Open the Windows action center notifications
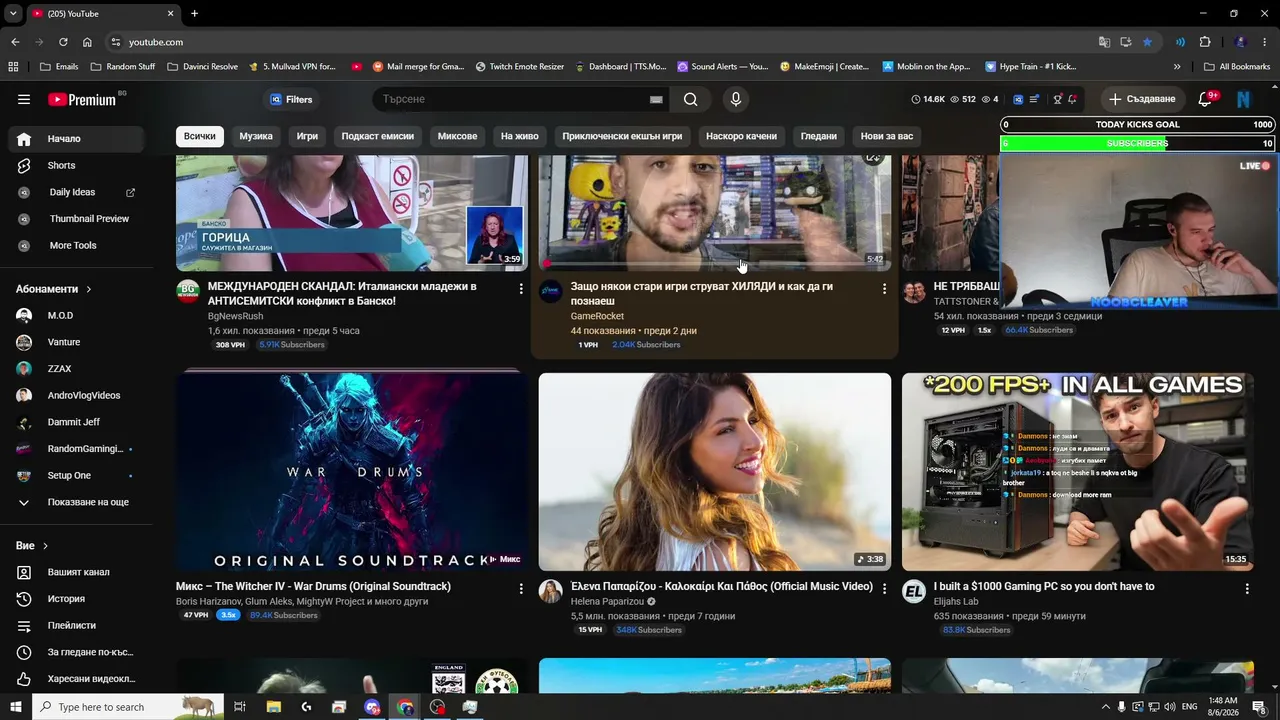 pos(1259,707)
